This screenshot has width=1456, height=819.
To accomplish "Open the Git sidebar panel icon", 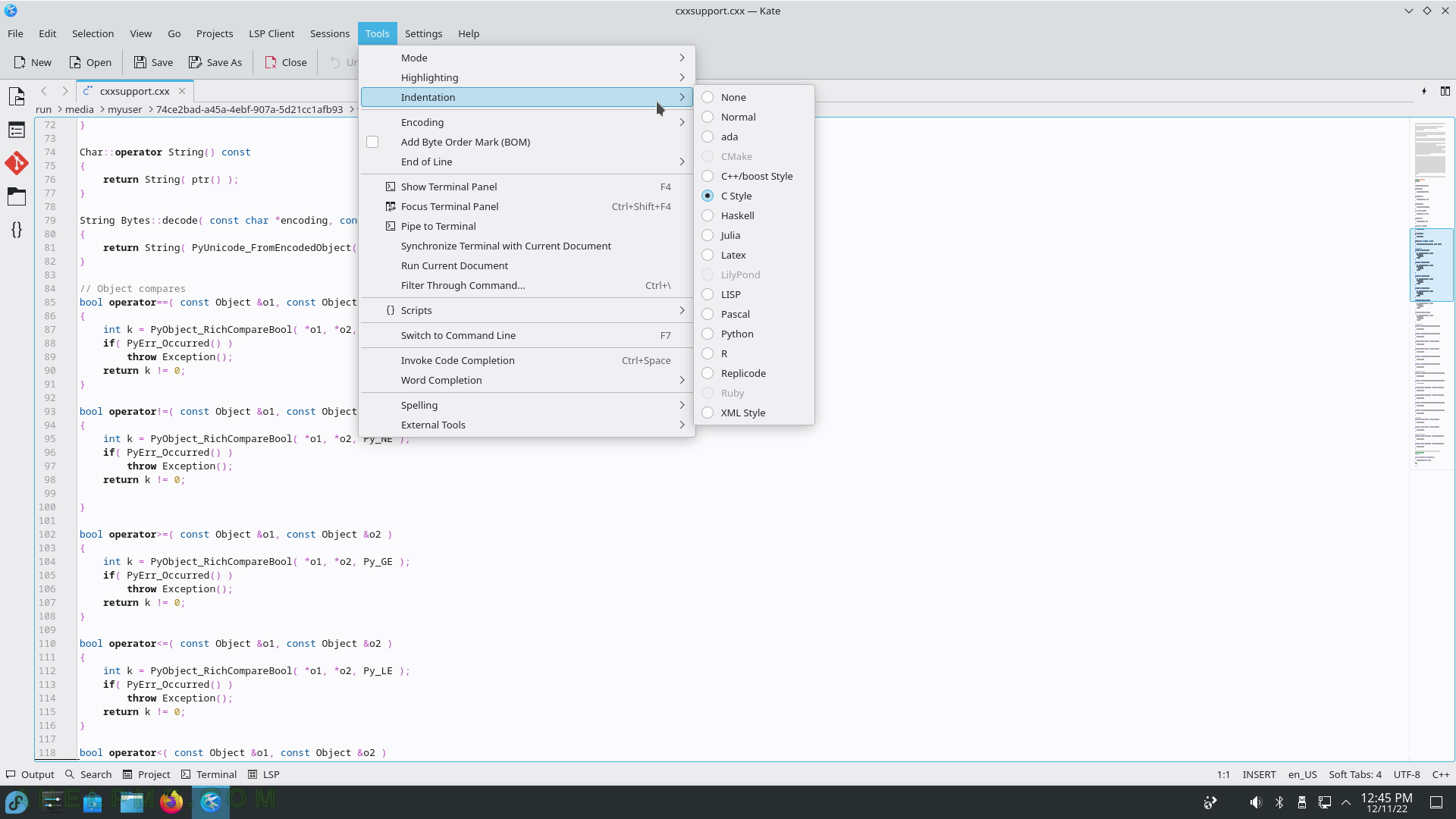I will pyautogui.click(x=17, y=163).
